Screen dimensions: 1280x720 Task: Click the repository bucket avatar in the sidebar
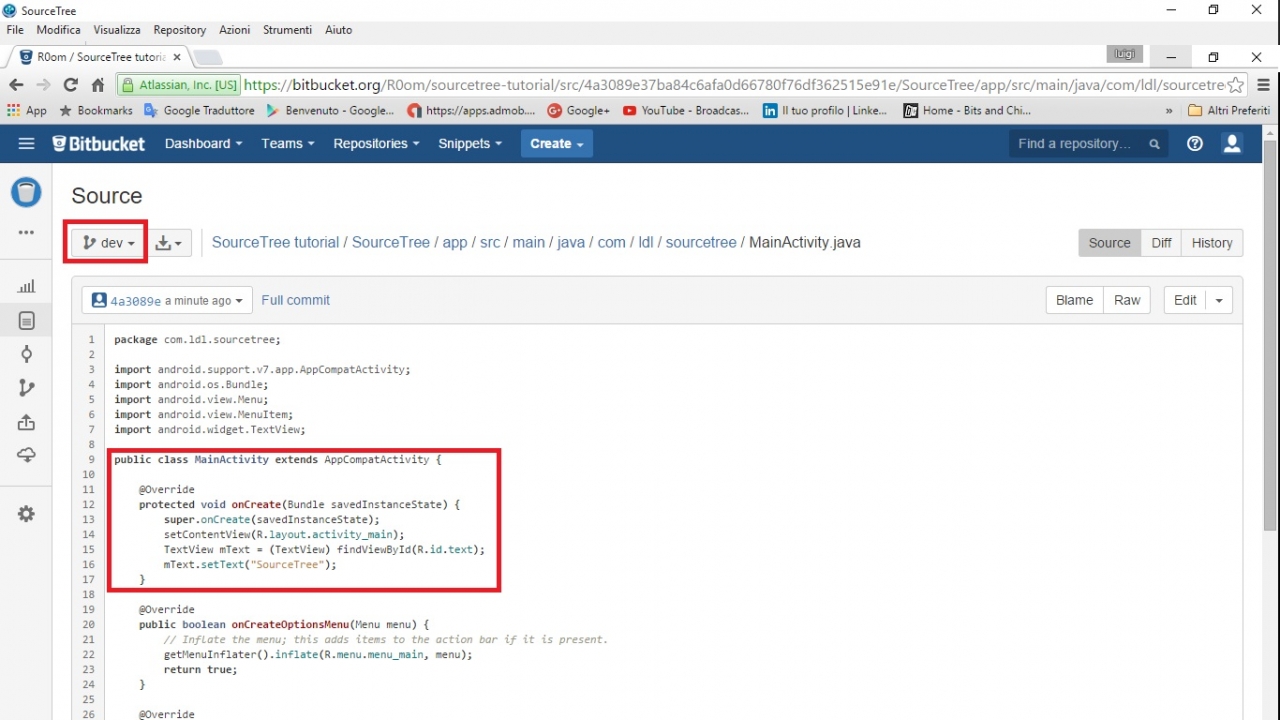(x=27, y=192)
